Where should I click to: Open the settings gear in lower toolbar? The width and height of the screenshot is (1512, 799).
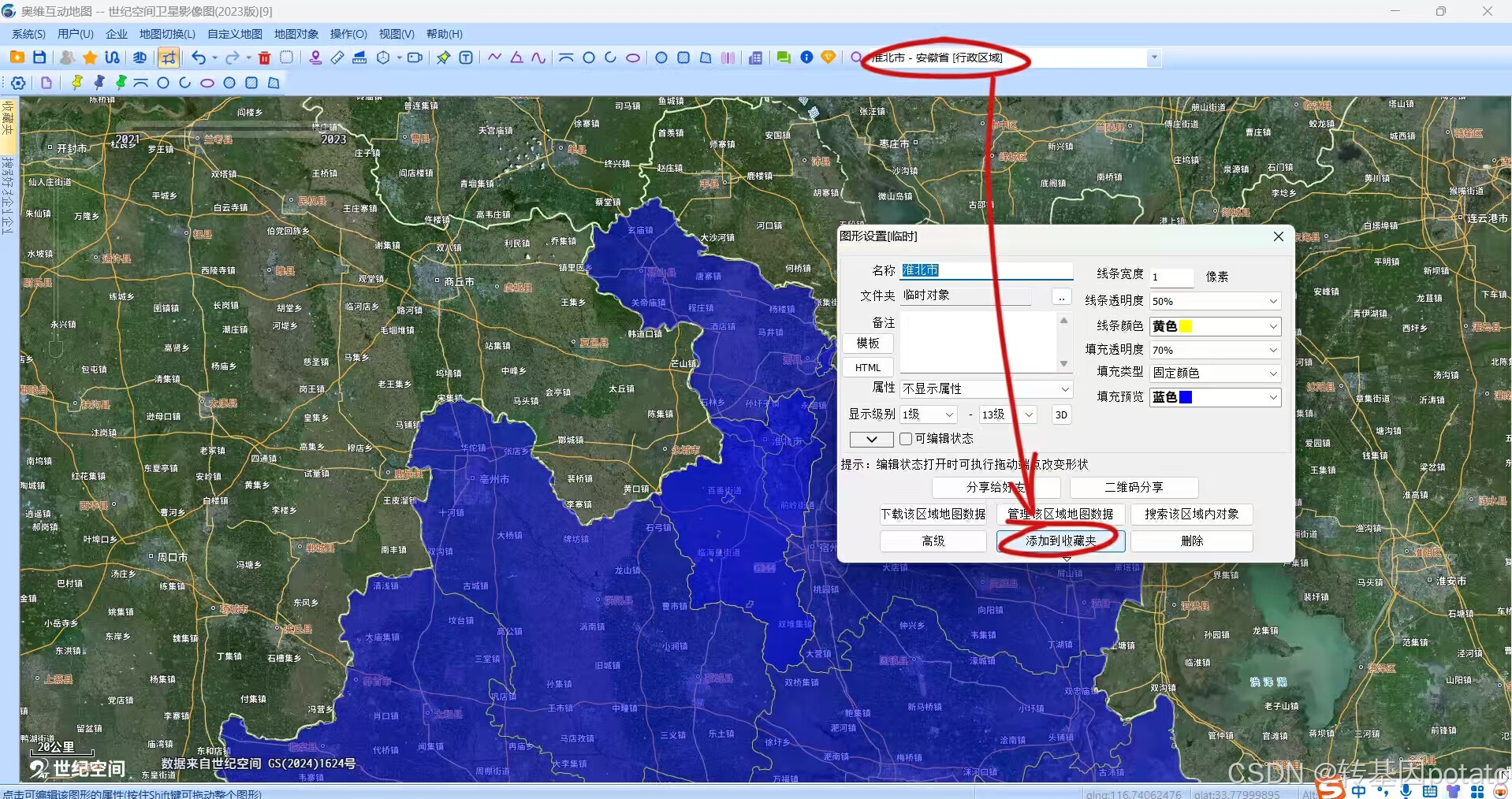[x=18, y=83]
